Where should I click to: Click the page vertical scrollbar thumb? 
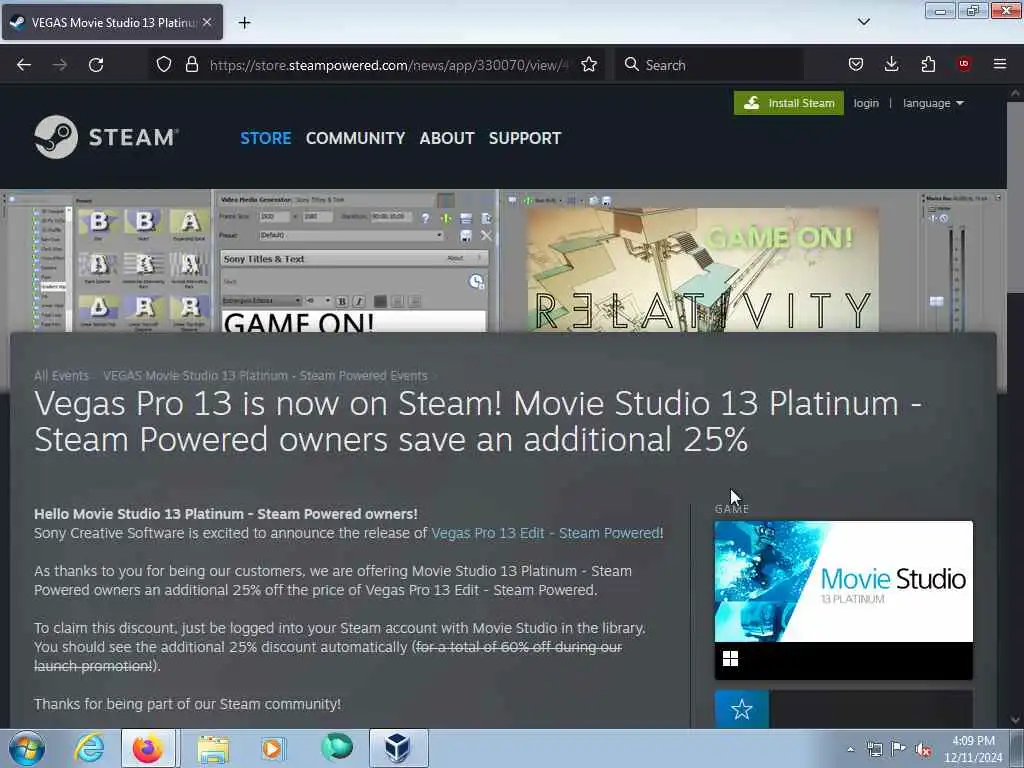tap(1015, 196)
